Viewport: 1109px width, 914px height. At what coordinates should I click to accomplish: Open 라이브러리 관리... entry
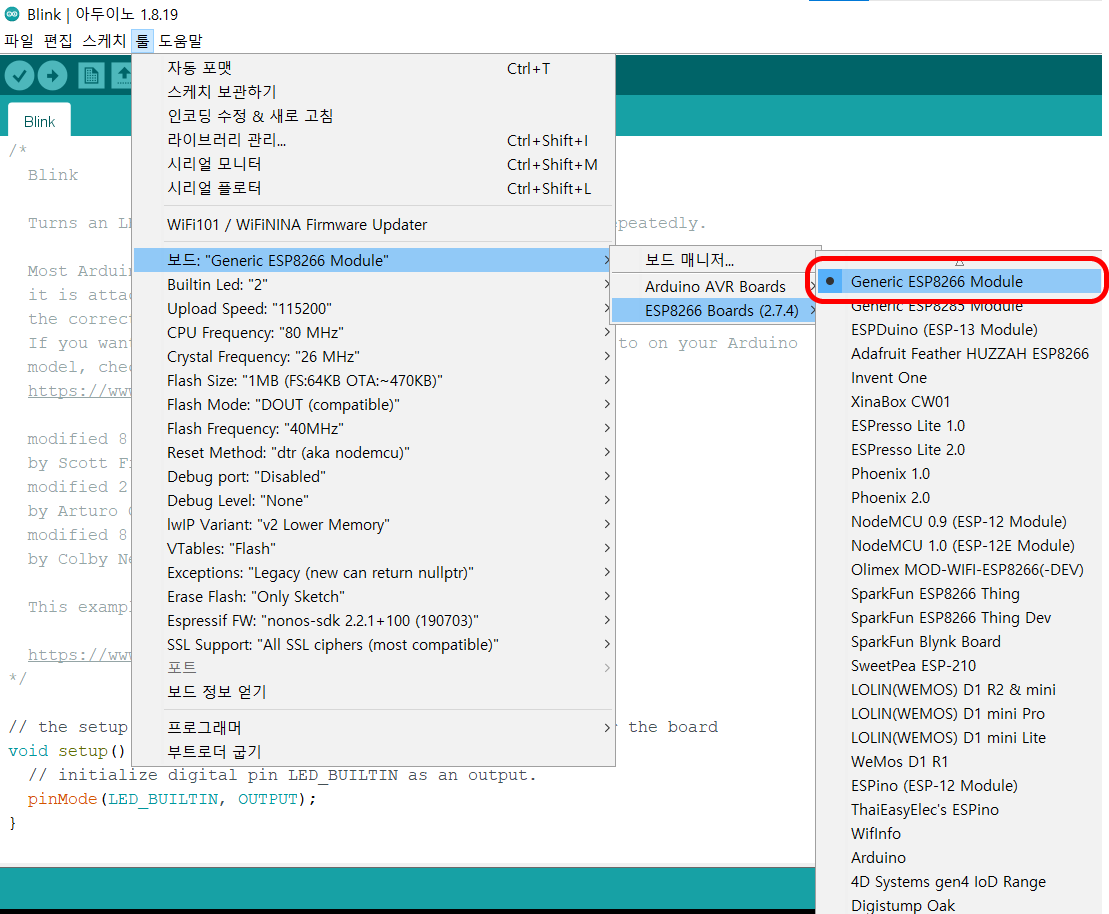tap(373, 140)
